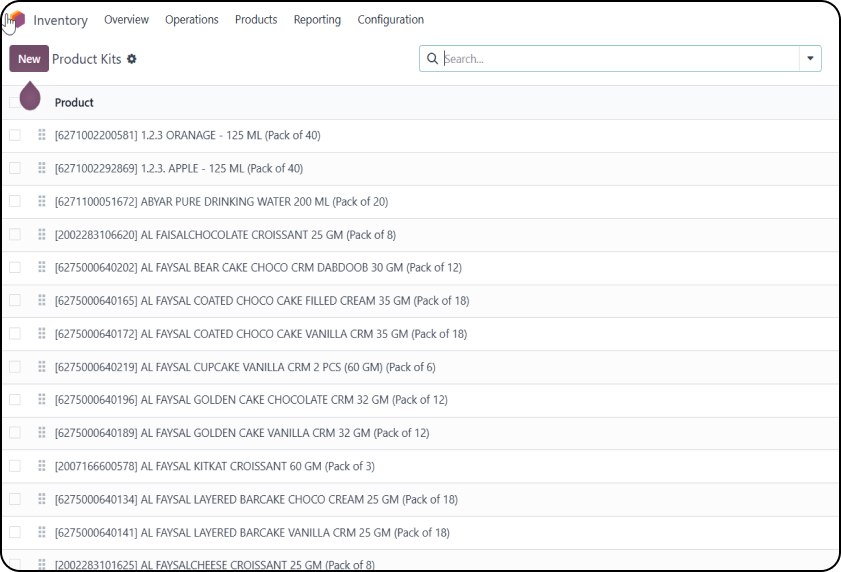Check AL FAYSAL GOLDEN CAKE CHOCOLATE row
This screenshot has width=841, height=572.
(15, 400)
